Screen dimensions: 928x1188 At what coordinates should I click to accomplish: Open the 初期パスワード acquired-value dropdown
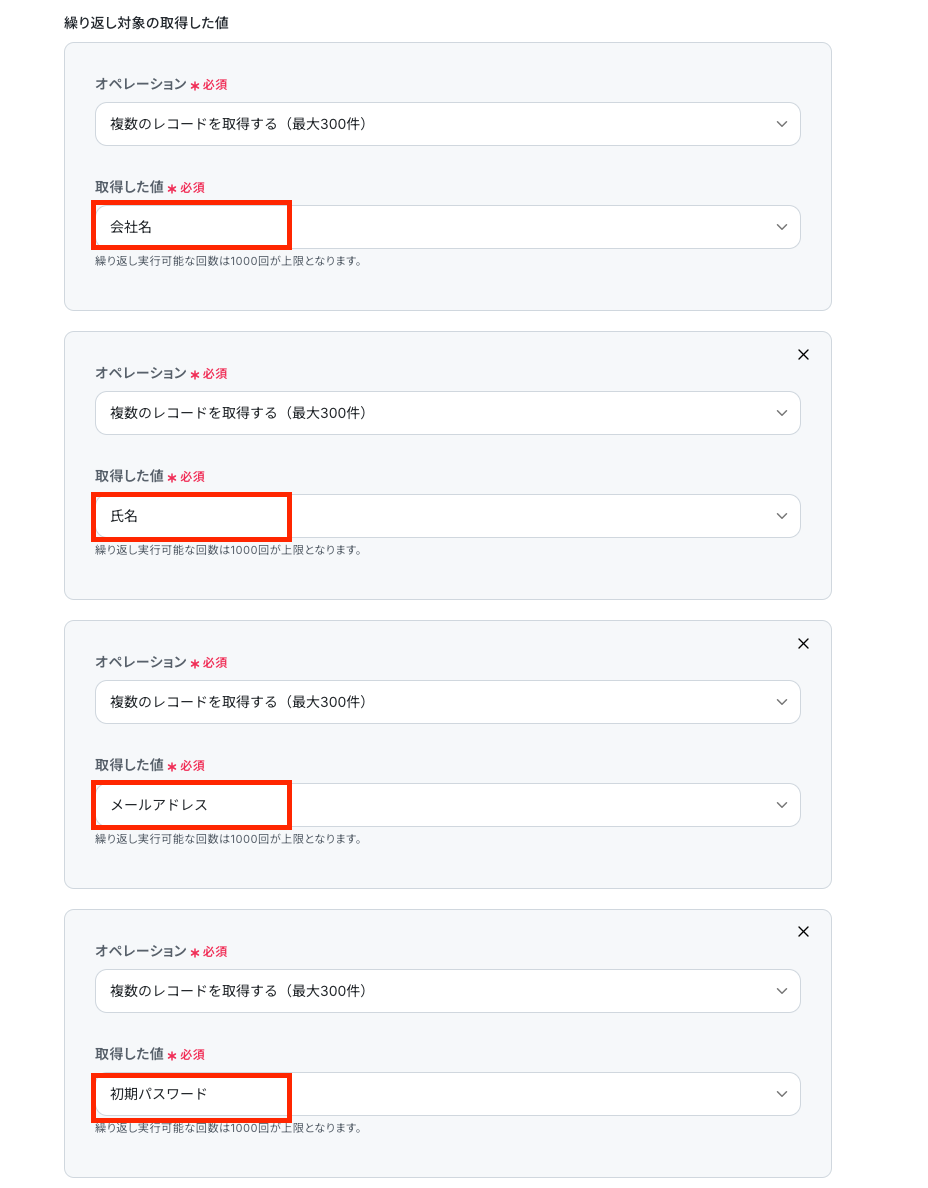[x=448, y=1094]
